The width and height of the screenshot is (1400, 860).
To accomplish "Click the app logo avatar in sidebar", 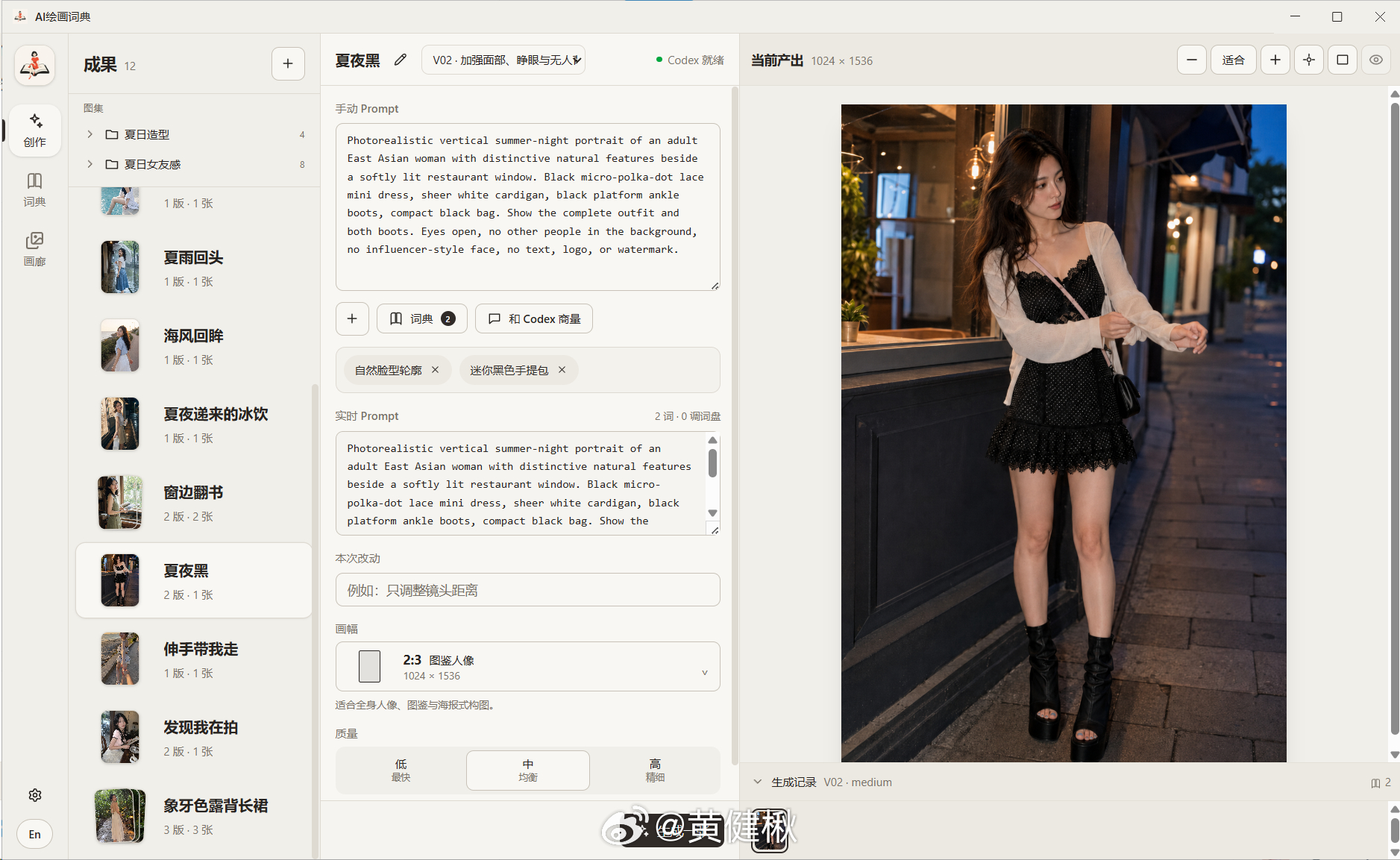I will point(35,65).
